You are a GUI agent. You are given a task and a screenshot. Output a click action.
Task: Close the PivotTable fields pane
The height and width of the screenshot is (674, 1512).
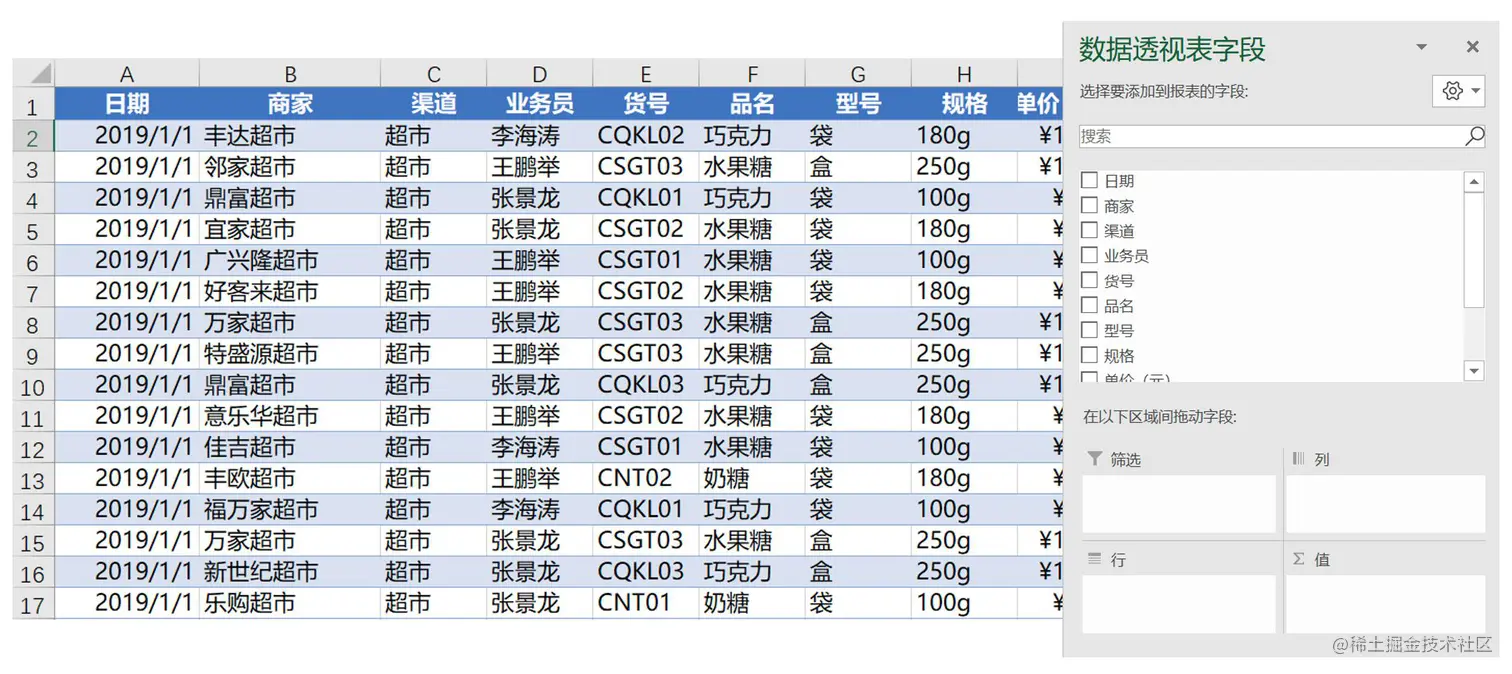coord(1472,47)
